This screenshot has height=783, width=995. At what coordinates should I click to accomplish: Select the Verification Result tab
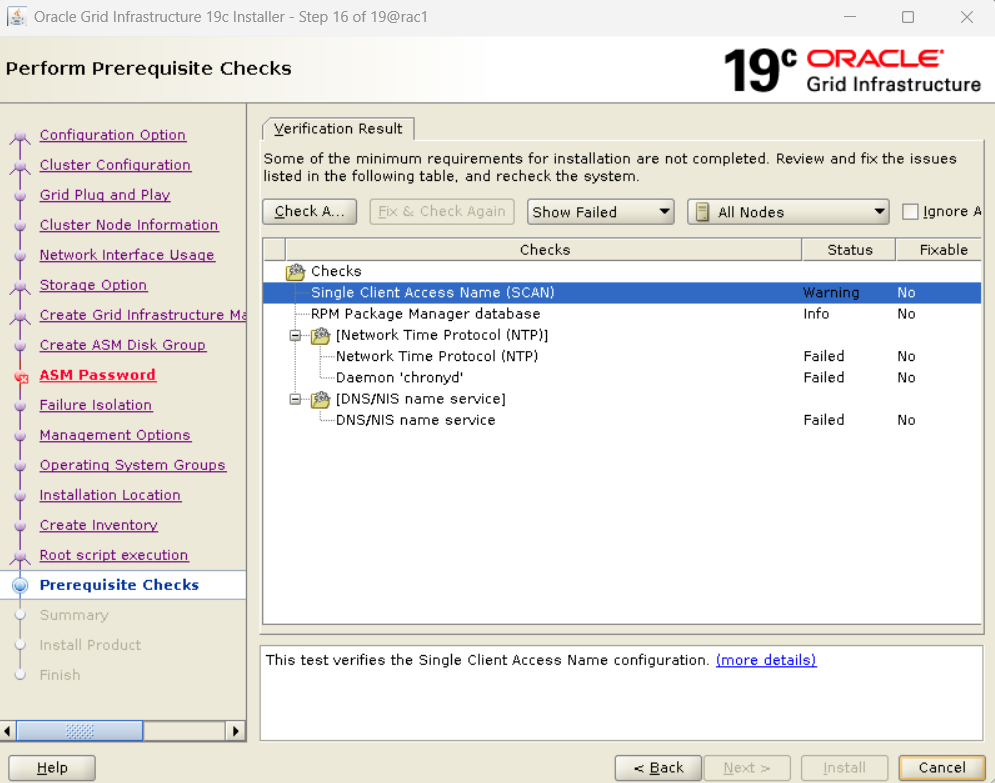[338, 128]
